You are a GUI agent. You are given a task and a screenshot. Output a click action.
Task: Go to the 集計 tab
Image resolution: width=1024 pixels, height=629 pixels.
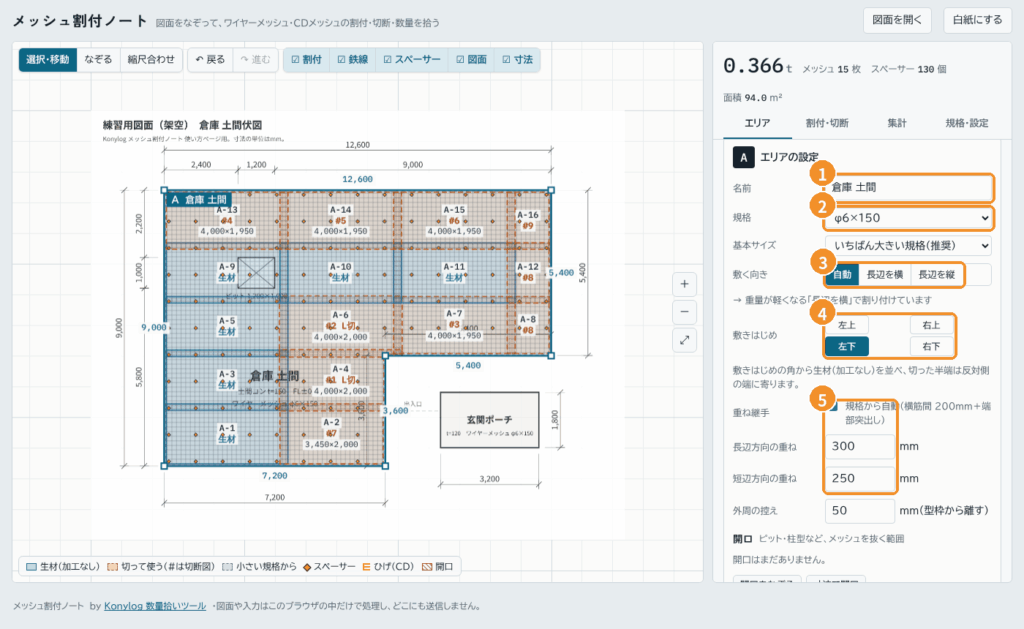(x=897, y=123)
